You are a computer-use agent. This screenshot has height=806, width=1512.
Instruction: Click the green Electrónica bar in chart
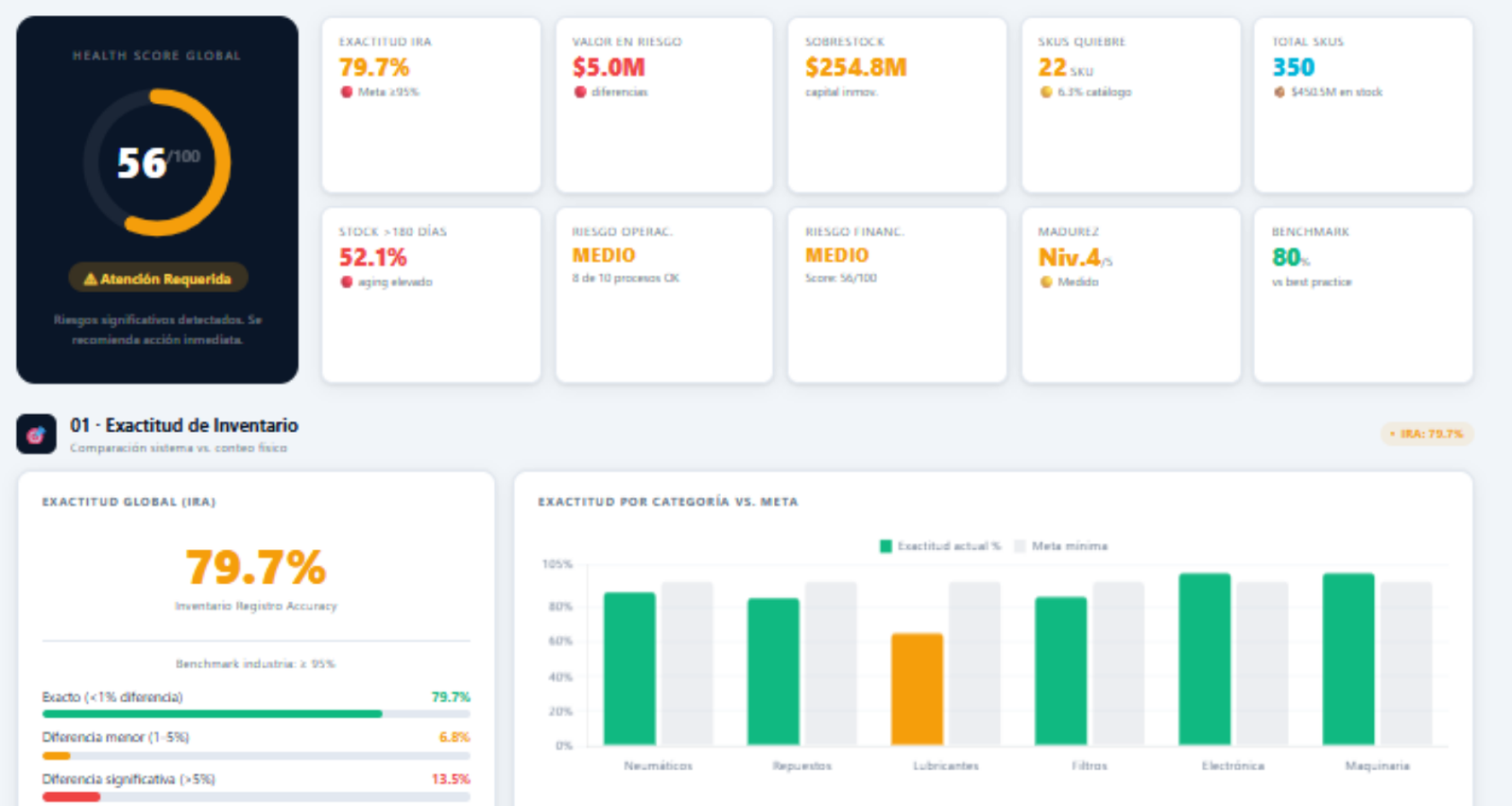[1205, 660]
